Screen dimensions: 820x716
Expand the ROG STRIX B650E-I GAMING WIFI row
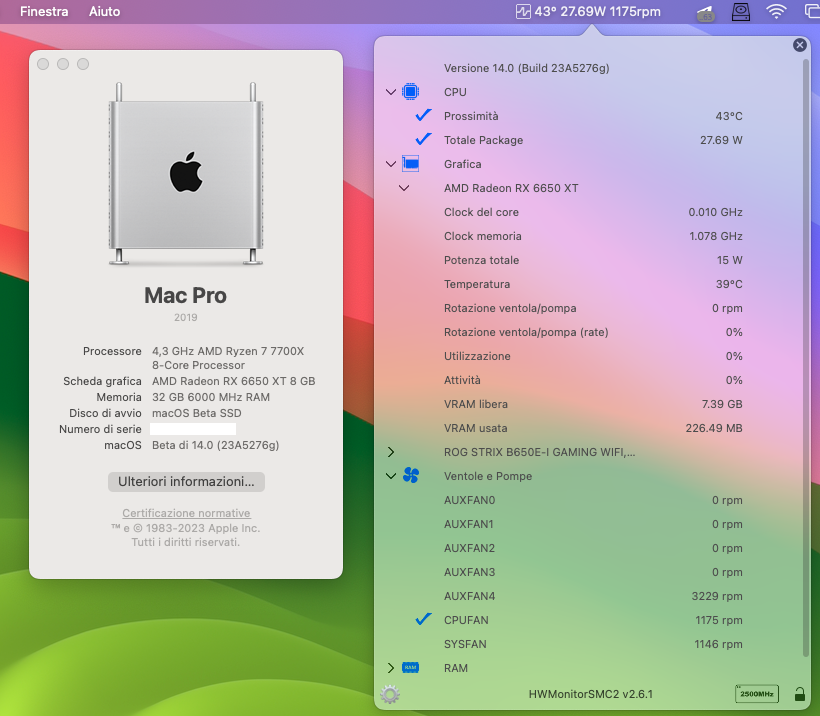(391, 452)
